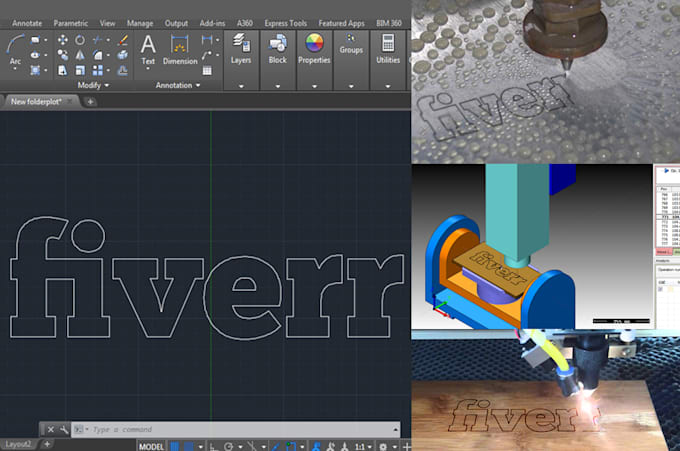Click the Move tool in Modify panel
680x451 pixels.
coord(62,40)
